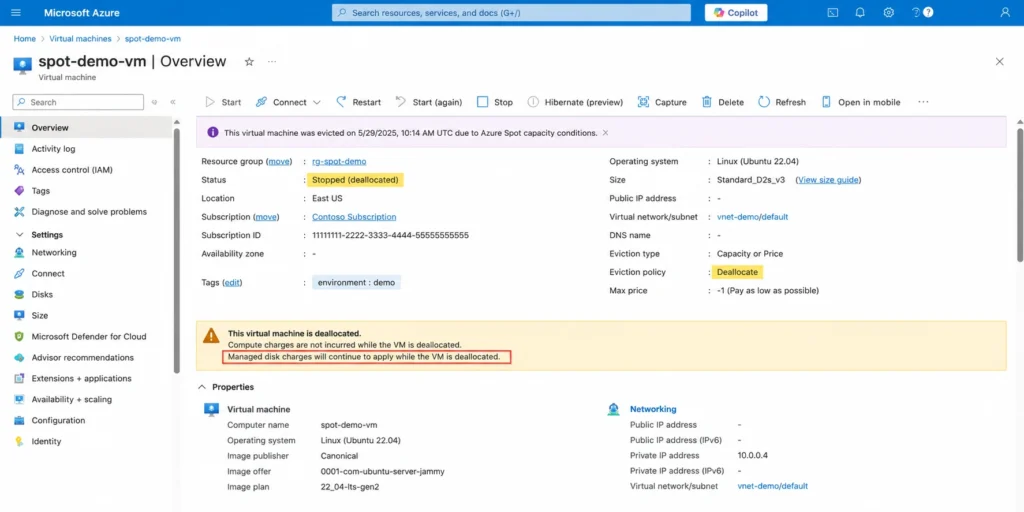Image resolution: width=1024 pixels, height=512 pixels.
Task: Click move link beside Resource group
Action: [x=279, y=161]
